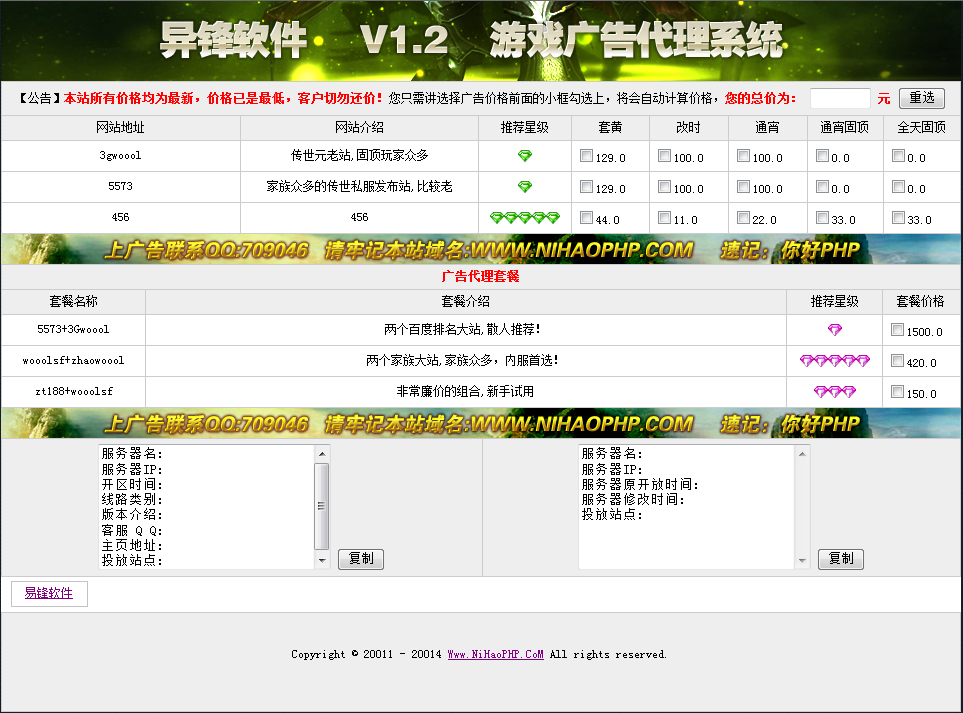Click the scroll up arrow in right textarea
This screenshot has height=713, width=963.
pos(801,454)
